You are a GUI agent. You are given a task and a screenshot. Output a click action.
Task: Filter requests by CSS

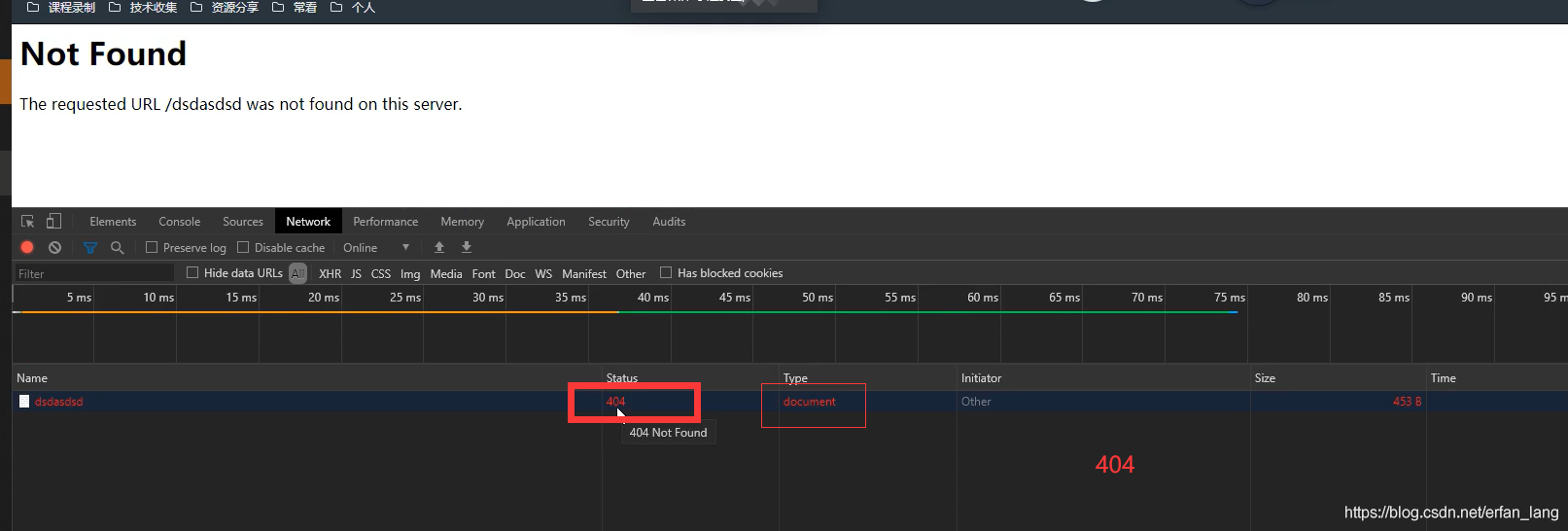click(x=381, y=274)
